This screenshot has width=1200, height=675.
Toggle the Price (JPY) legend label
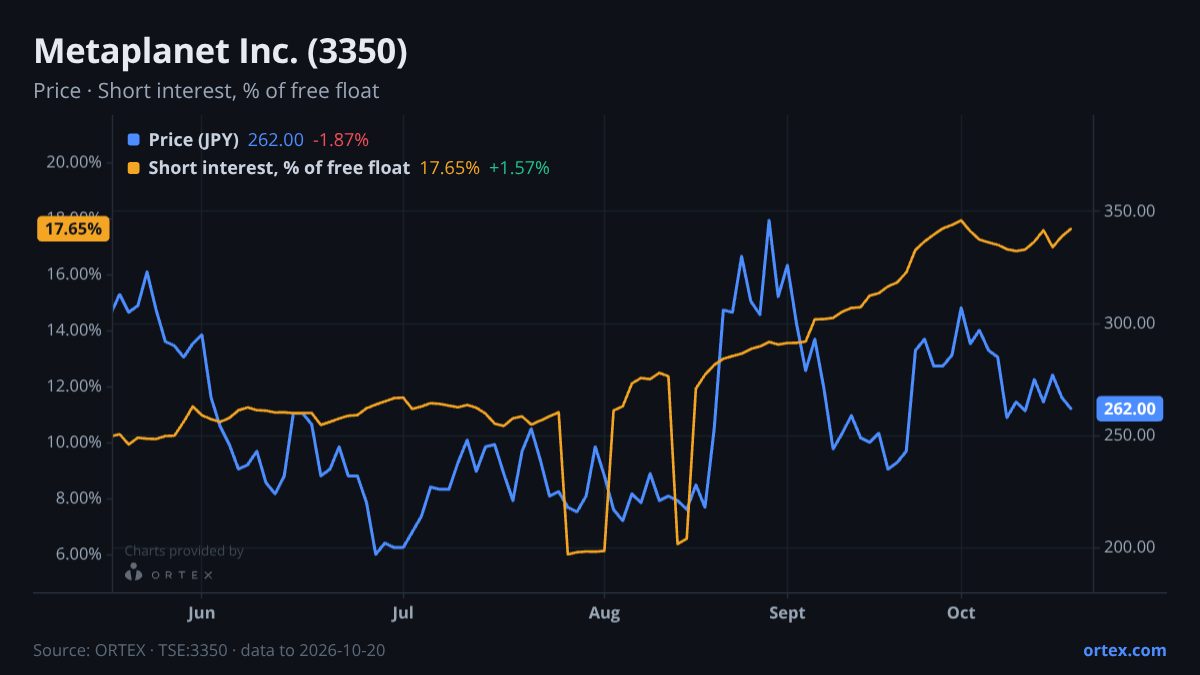coord(193,140)
